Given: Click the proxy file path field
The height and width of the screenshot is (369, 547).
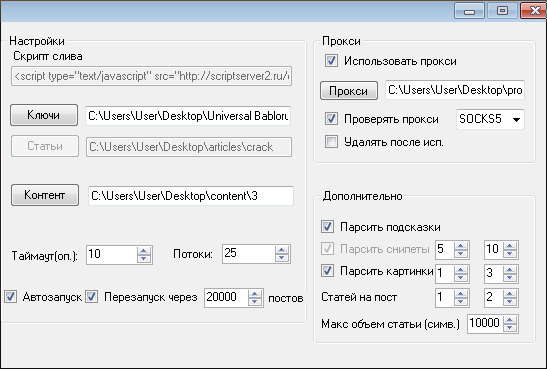Looking at the screenshot, I should tap(455, 90).
